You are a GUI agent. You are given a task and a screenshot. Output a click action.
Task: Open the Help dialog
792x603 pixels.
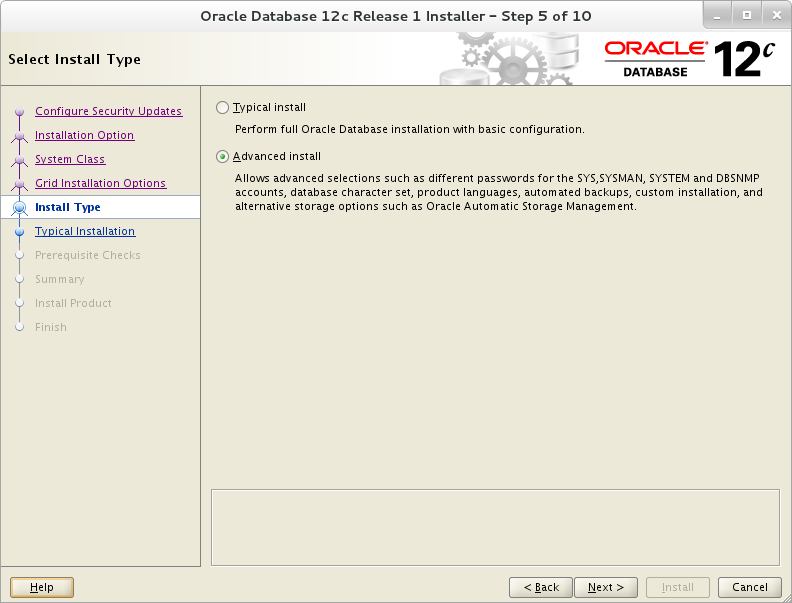point(42,587)
